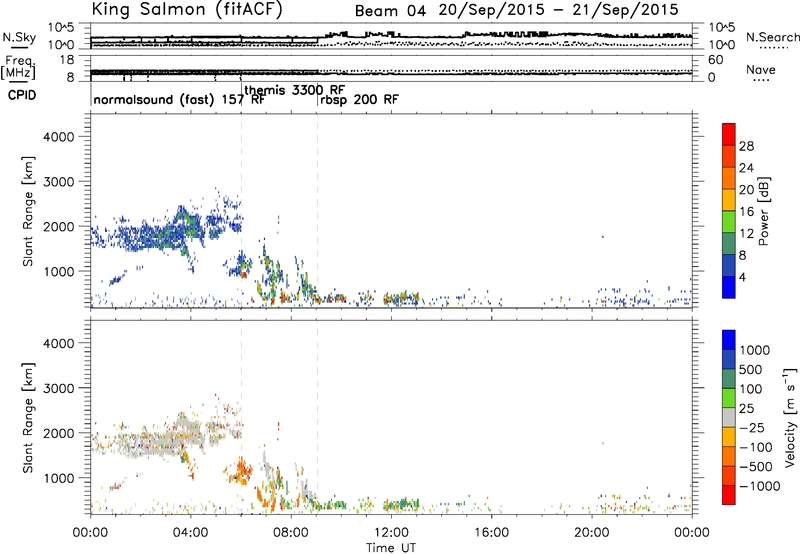Click the '16:00' time axis tick label
800x554 pixels.
tap(492, 533)
